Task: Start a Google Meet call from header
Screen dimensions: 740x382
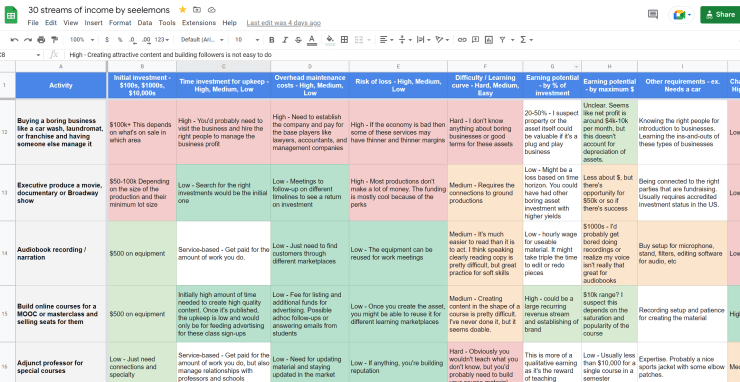Action: [x=681, y=15]
